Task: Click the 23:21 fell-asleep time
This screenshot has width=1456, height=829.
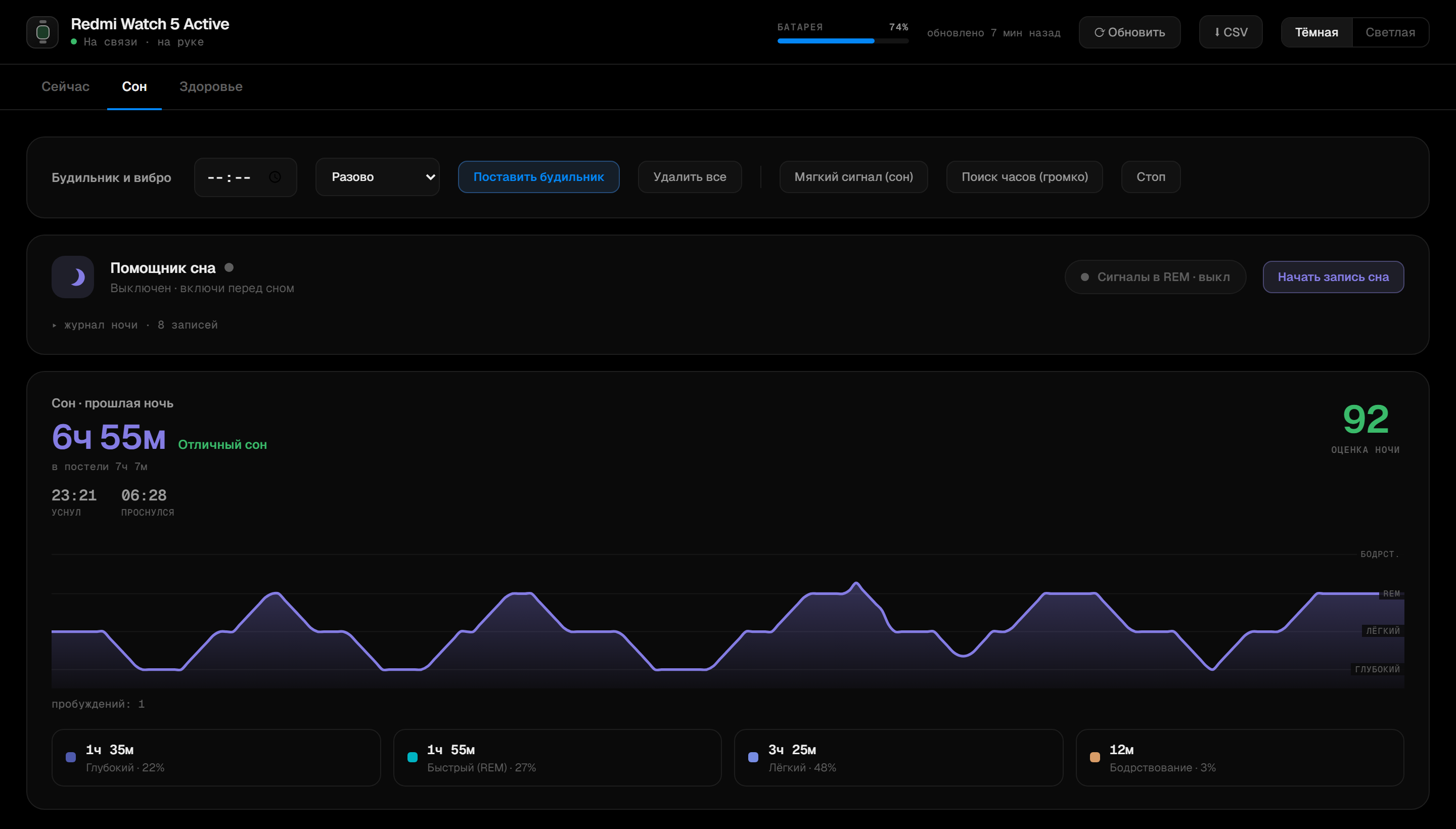Action: click(x=74, y=495)
